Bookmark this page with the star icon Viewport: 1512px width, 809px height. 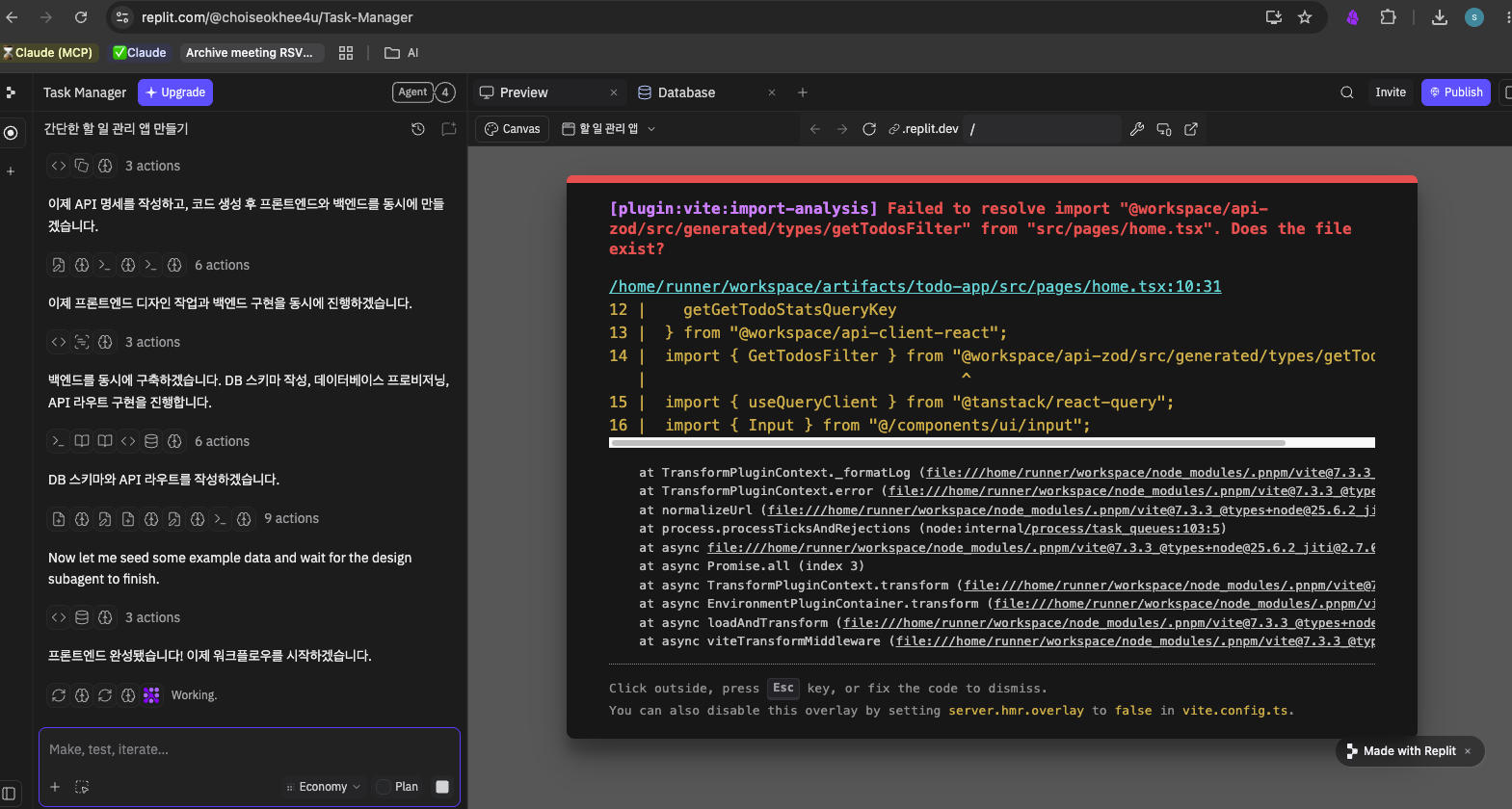coord(1305,17)
